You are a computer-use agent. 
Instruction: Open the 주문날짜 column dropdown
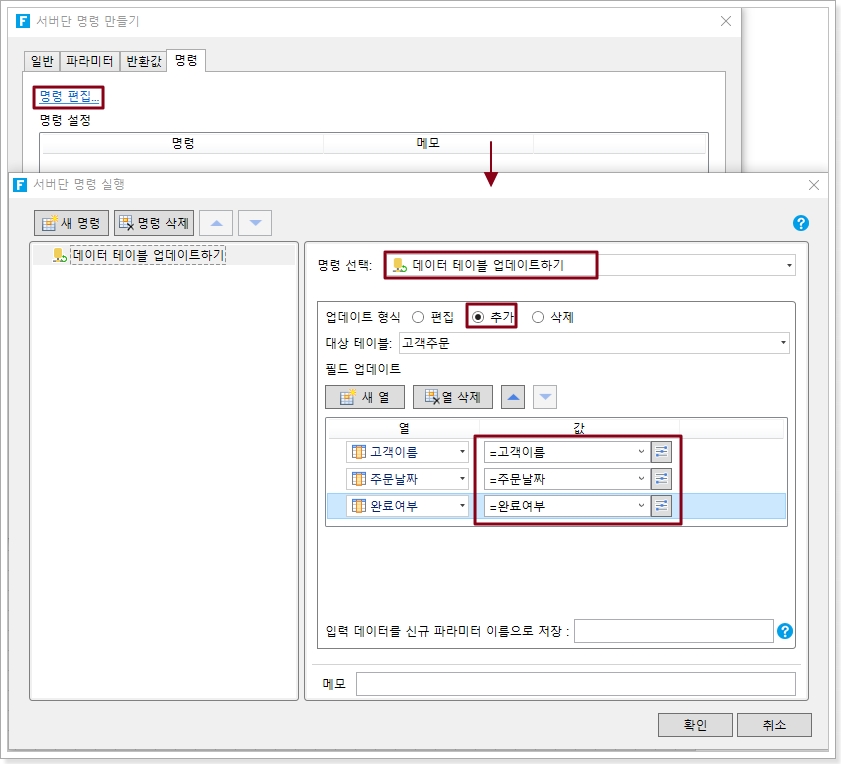click(462, 479)
